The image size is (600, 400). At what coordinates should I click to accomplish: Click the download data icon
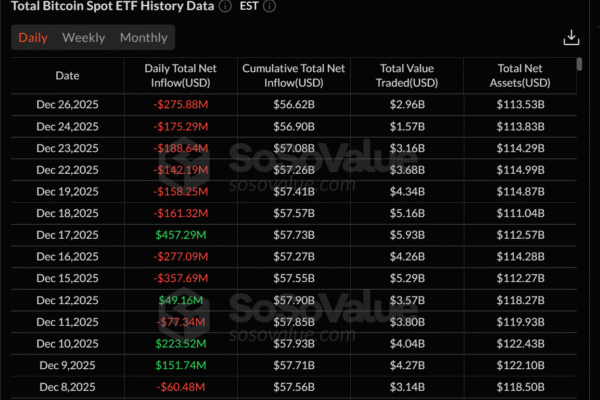click(571, 37)
